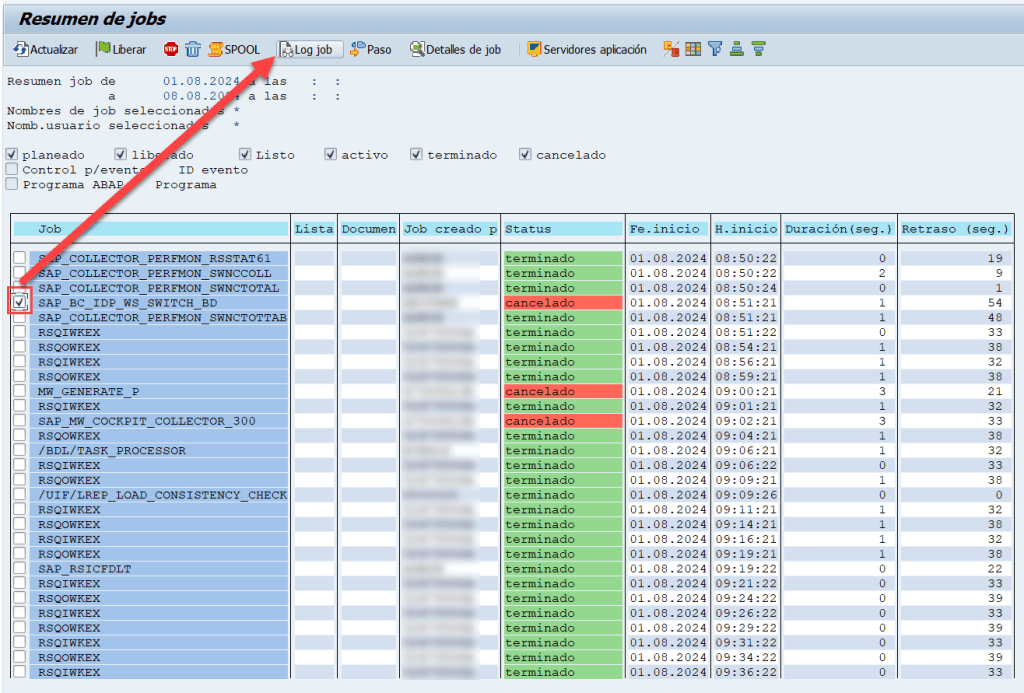Click the grid layout icon in toolbar
1024x693 pixels.
click(x=693, y=49)
